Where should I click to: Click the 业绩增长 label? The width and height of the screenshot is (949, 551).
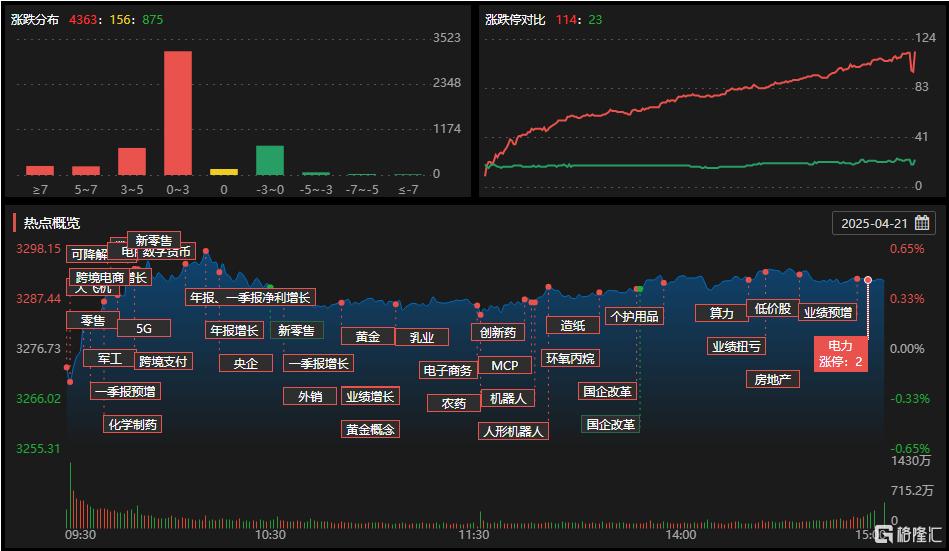coord(370,396)
